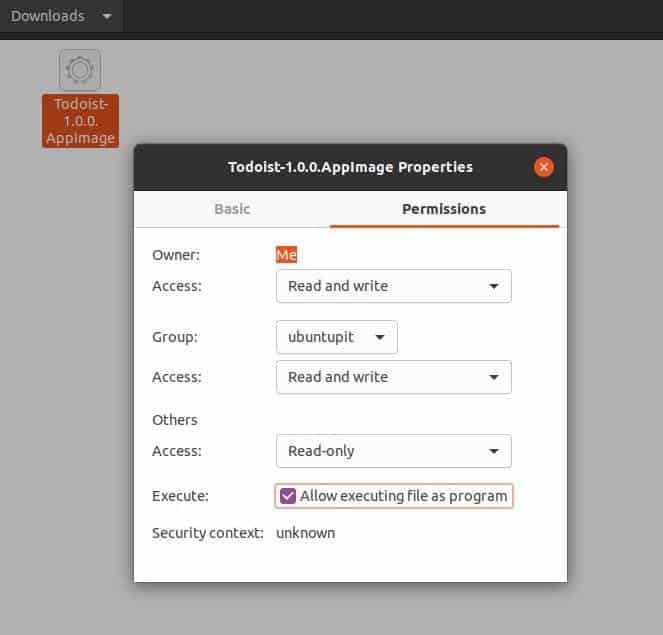Click the dialog title Todoist-1.0.0.AppImage Properties

(350, 167)
